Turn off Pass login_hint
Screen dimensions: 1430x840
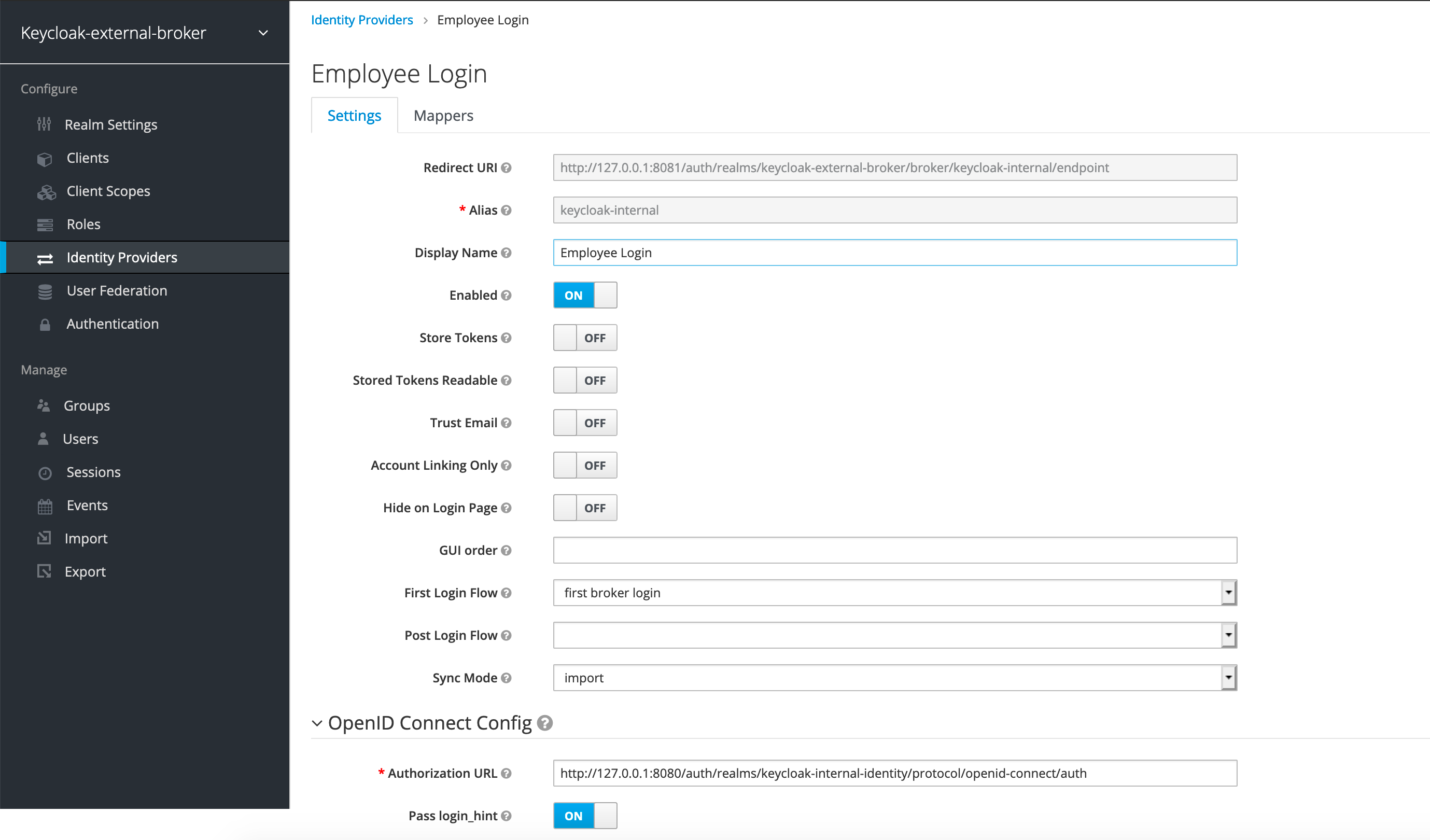(584, 816)
